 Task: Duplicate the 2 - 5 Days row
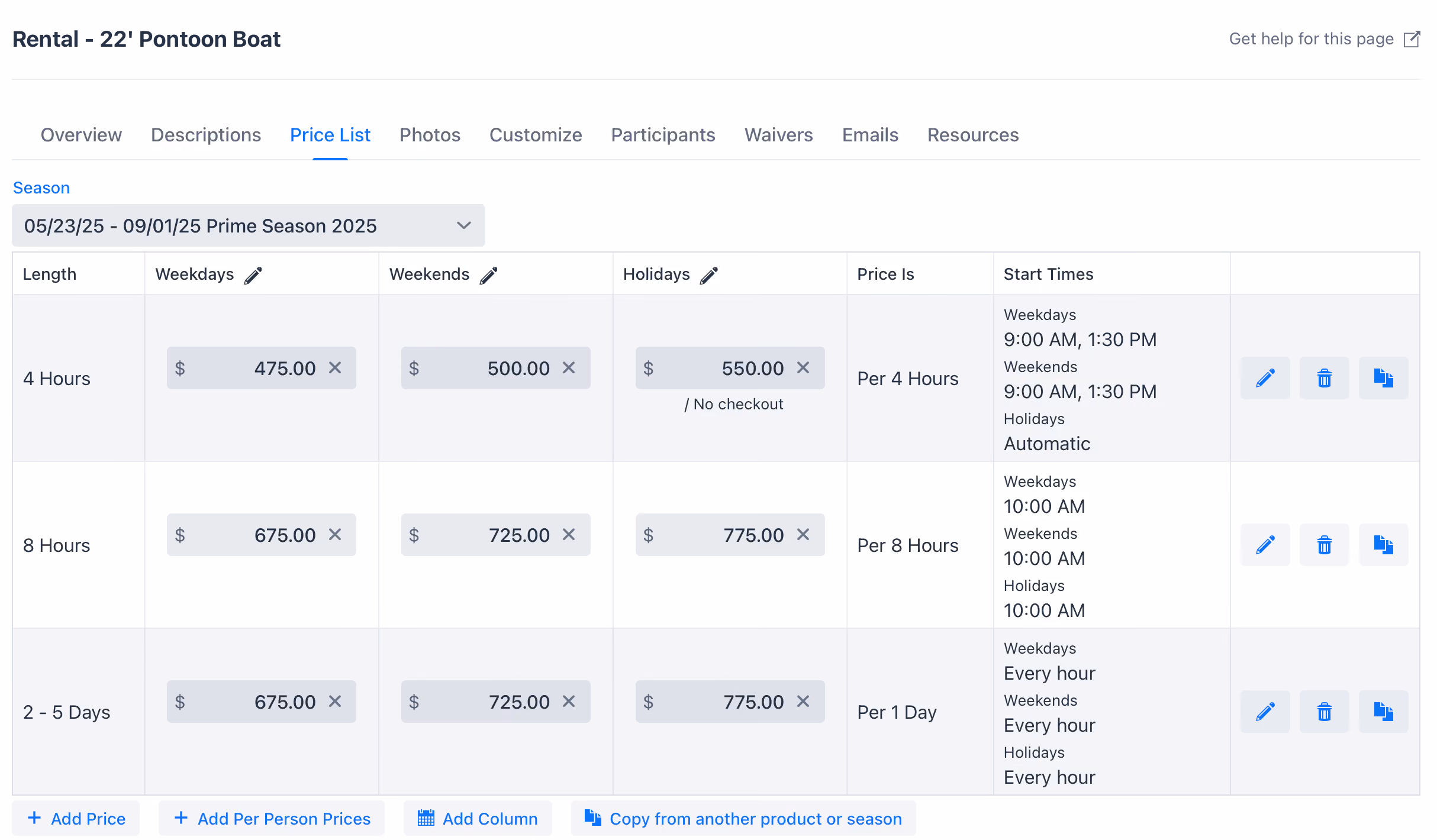coord(1383,712)
